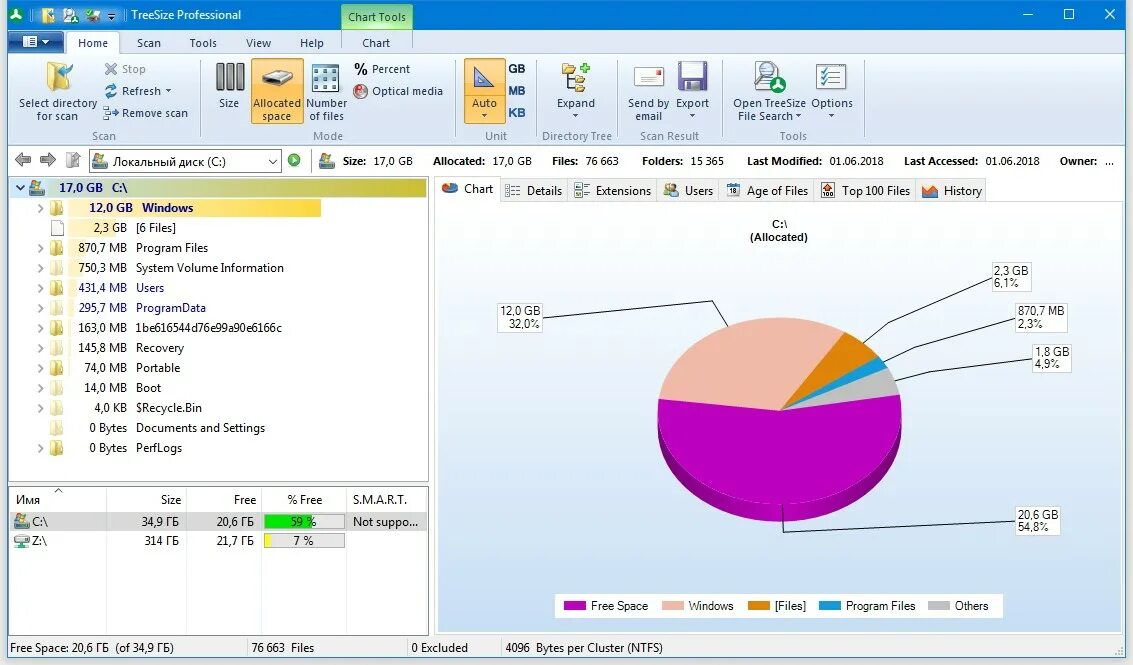Switch mode to Size
The image size is (1133, 665).
pyautogui.click(x=229, y=87)
